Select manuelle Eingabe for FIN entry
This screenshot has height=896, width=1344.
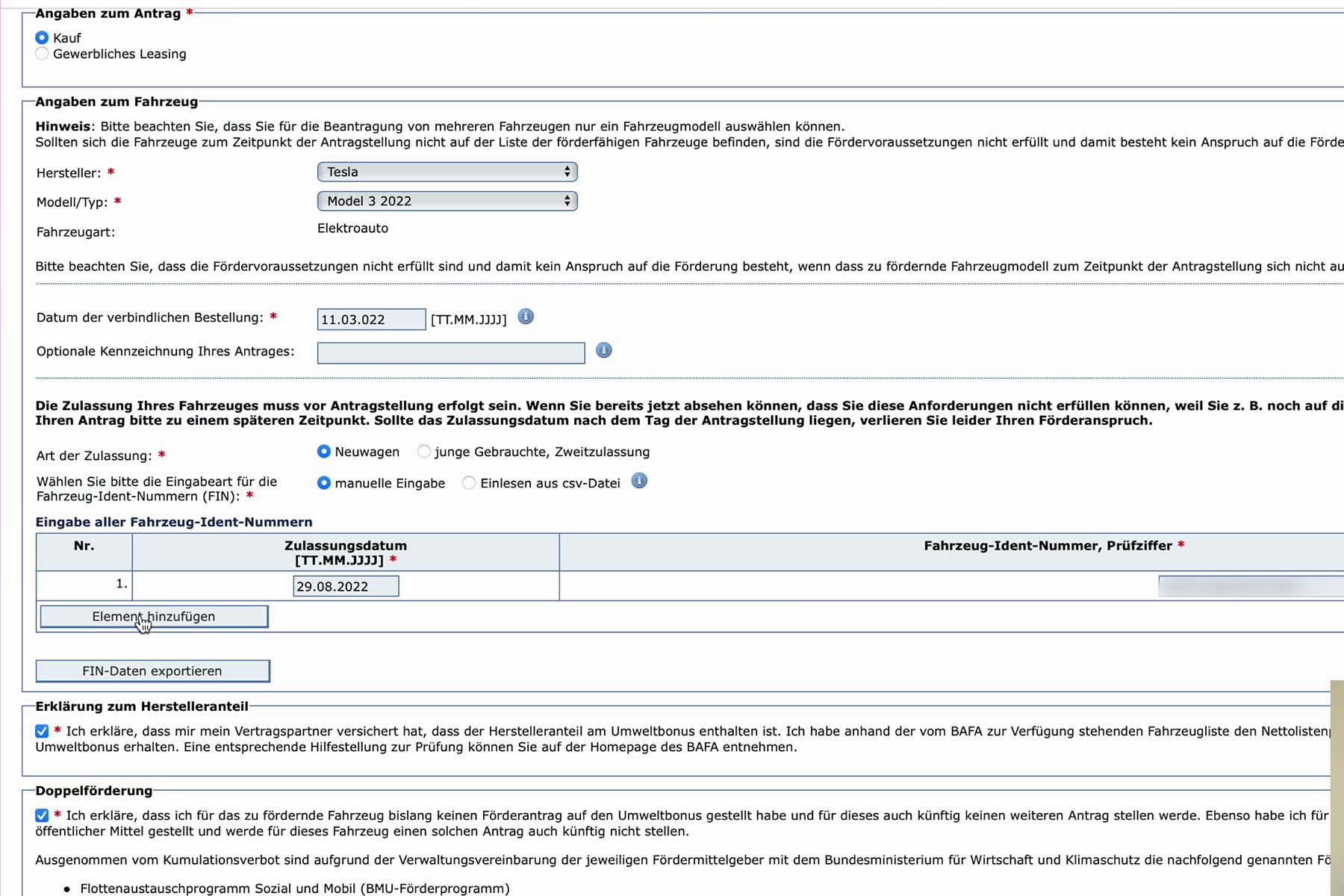coord(324,483)
